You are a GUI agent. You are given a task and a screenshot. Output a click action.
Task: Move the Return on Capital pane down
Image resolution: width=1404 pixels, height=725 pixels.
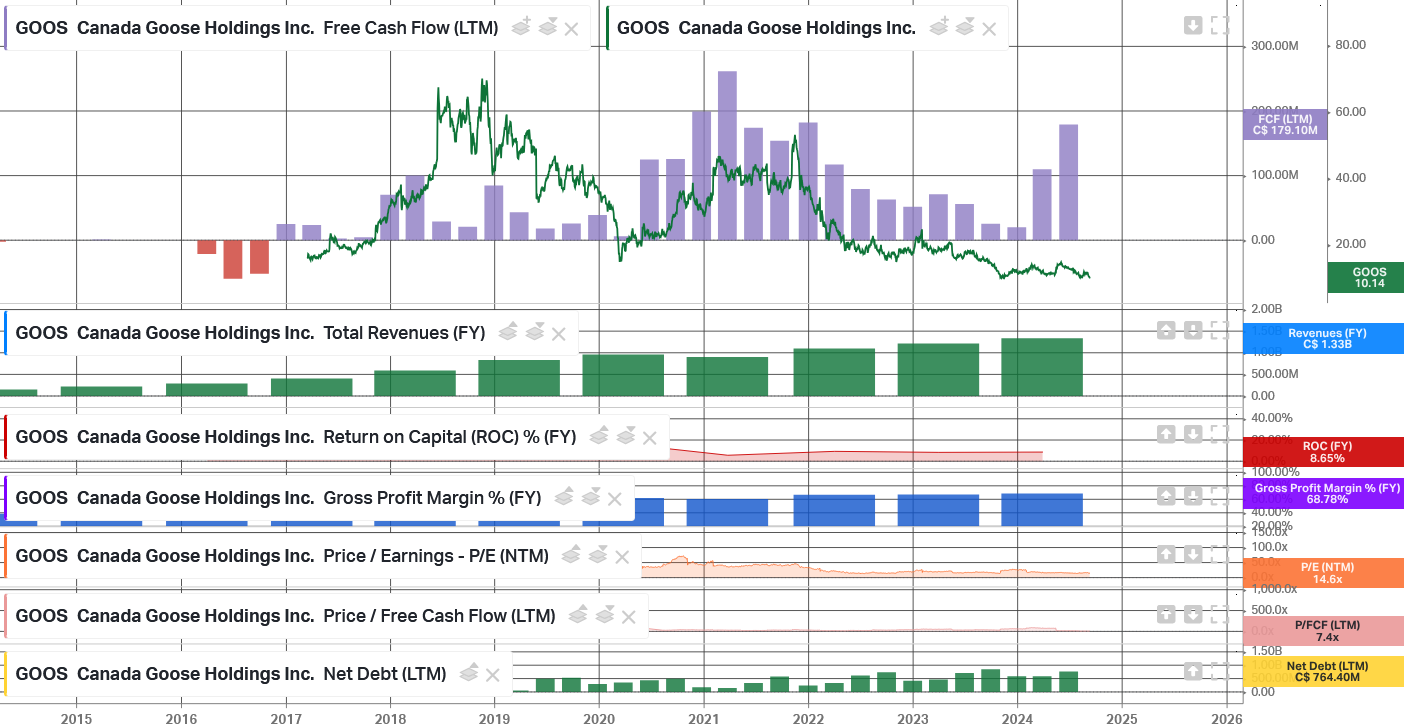[x=1193, y=434]
